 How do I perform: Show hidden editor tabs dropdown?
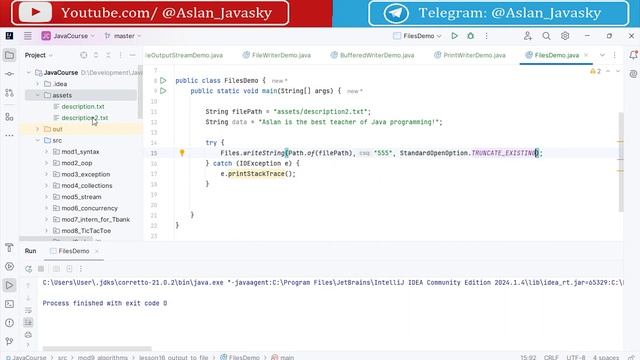[602, 55]
